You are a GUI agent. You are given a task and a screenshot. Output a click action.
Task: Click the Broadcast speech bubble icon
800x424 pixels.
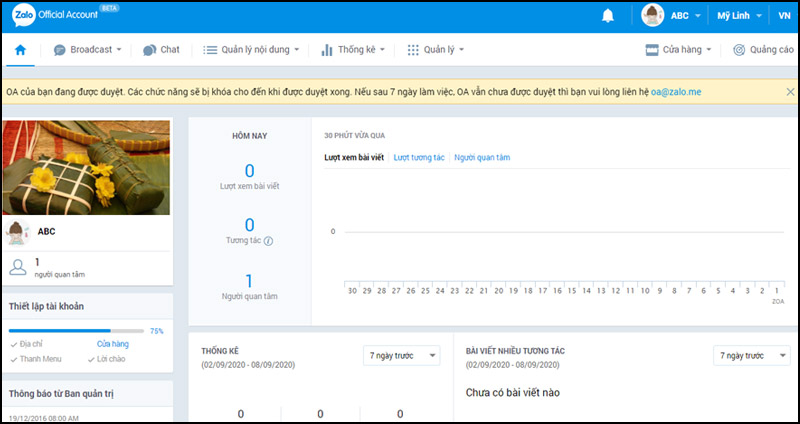60,50
